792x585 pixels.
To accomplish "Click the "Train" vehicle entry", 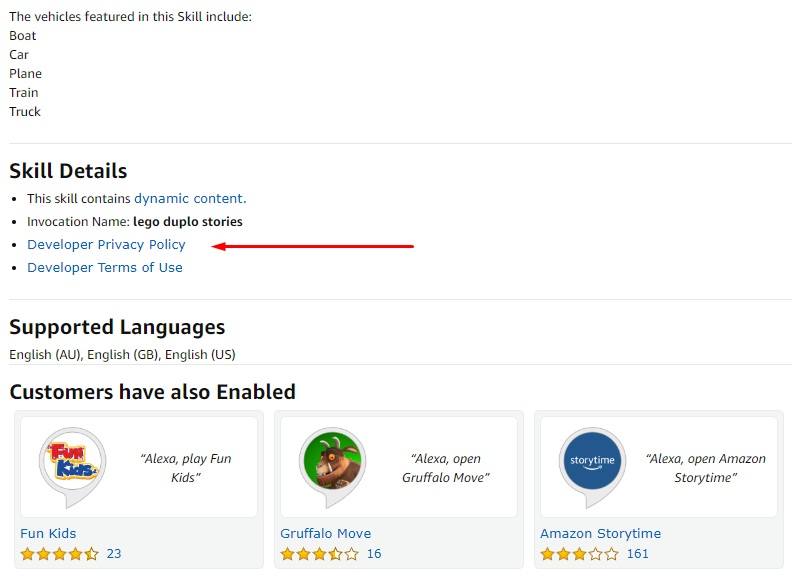I will pos(24,93).
